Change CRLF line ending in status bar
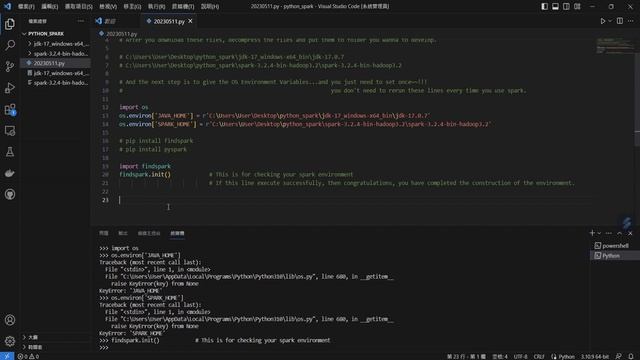 pos(539,356)
